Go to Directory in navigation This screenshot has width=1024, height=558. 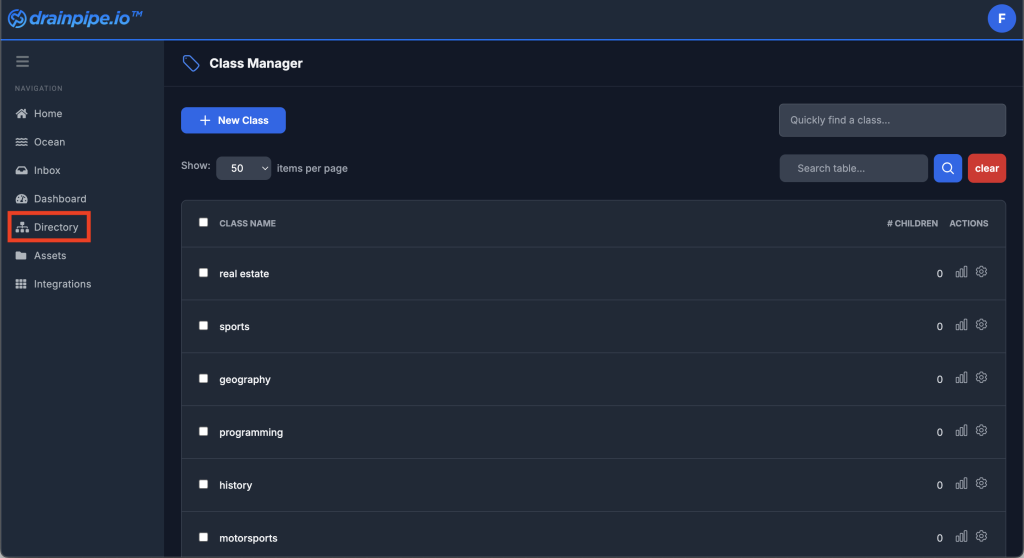click(55, 227)
